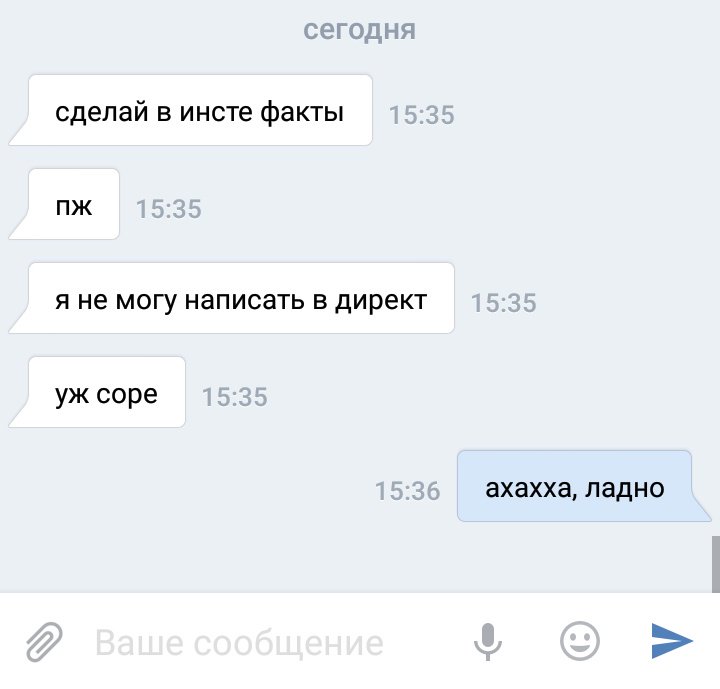Select the 'уж соре' message bubble
Viewport: 720px width, 689px height.
(x=97, y=392)
